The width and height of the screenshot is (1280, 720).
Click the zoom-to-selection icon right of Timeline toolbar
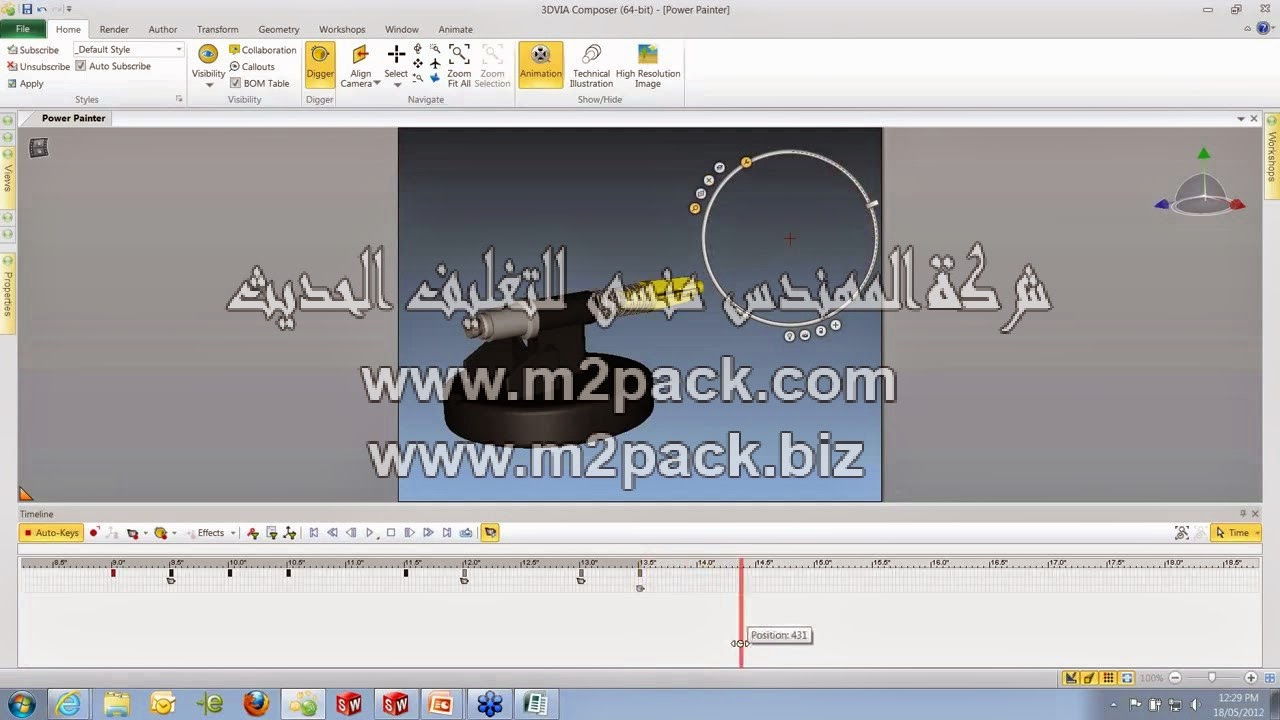(x=1182, y=533)
